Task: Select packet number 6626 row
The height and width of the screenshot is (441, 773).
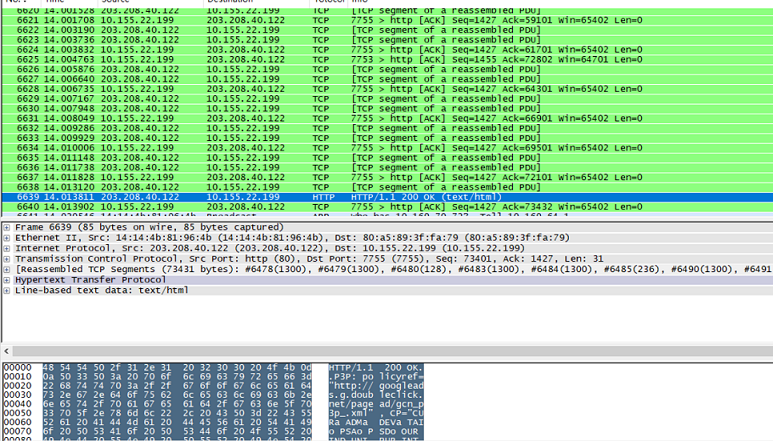Action: point(387,69)
